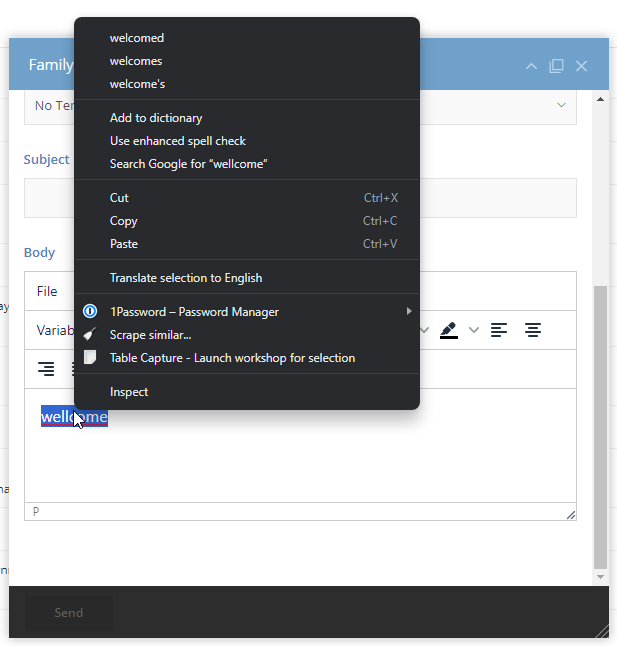This screenshot has height=646, width=617.
Task: Select Copy from the context menu
Action: [x=247, y=221]
